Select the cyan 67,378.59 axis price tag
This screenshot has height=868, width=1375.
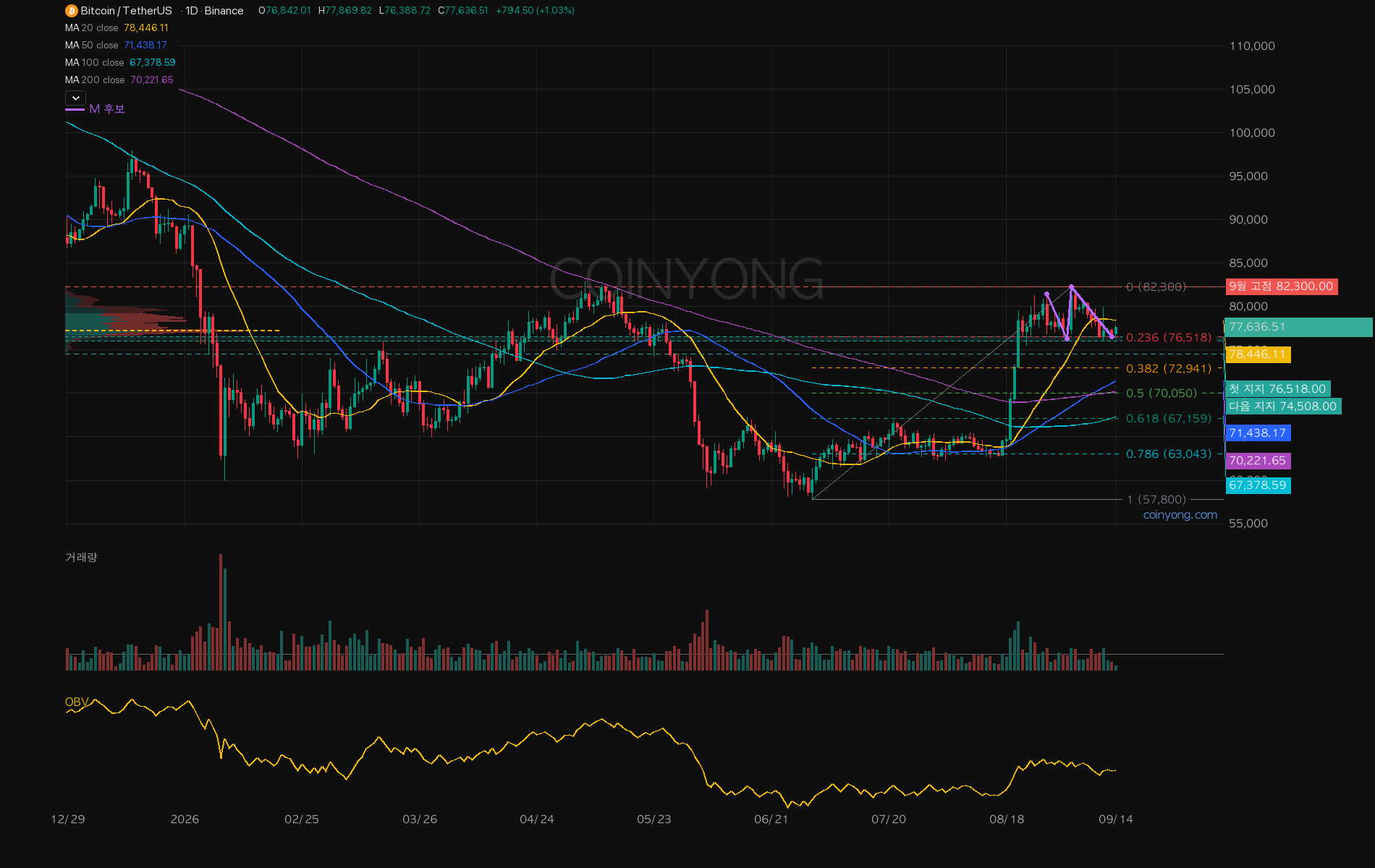point(1258,485)
